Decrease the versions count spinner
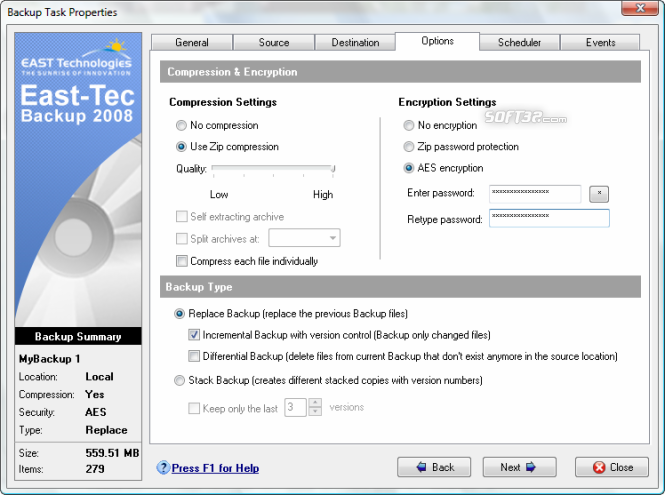This screenshot has height=495, width=665. (315, 411)
